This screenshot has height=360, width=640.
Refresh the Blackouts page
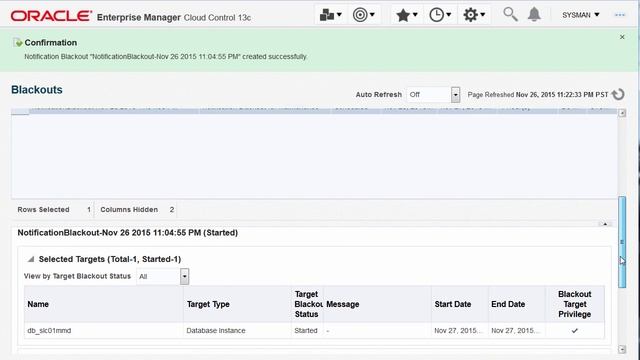[618, 94]
